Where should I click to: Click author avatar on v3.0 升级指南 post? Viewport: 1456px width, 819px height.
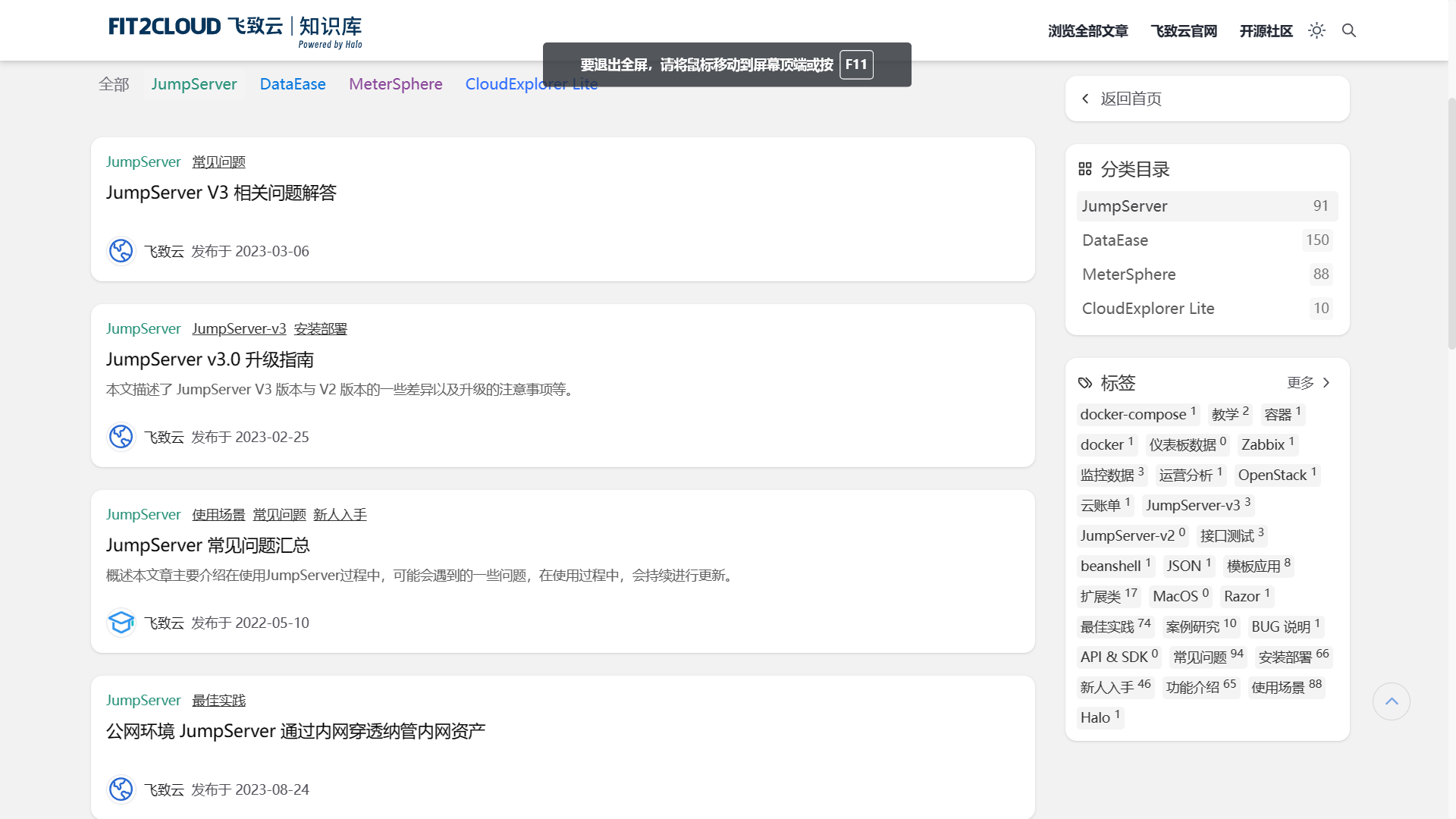point(121,437)
